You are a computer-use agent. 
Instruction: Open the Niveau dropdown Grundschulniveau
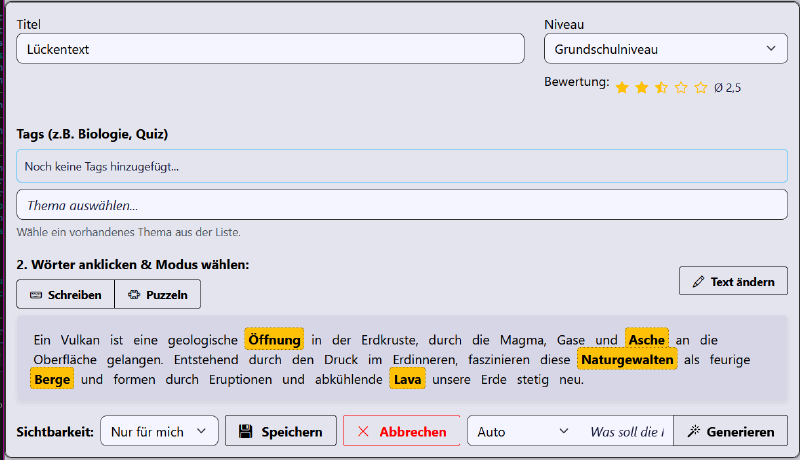(x=666, y=49)
